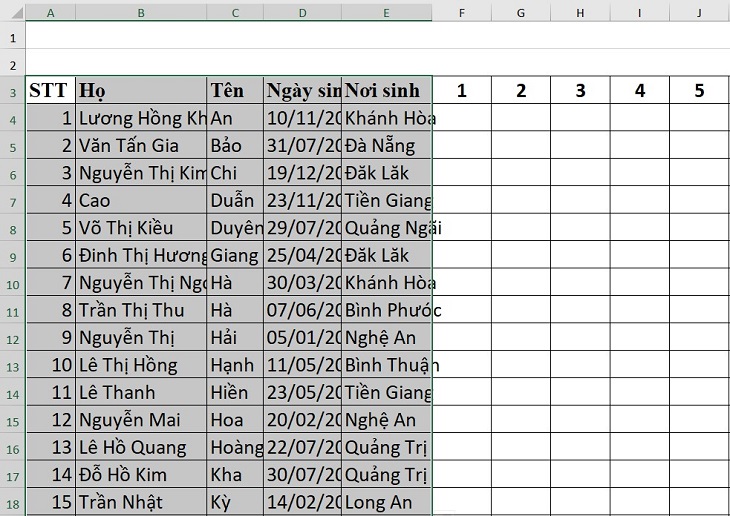Click the Nơi sinh header cell

point(386,90)
